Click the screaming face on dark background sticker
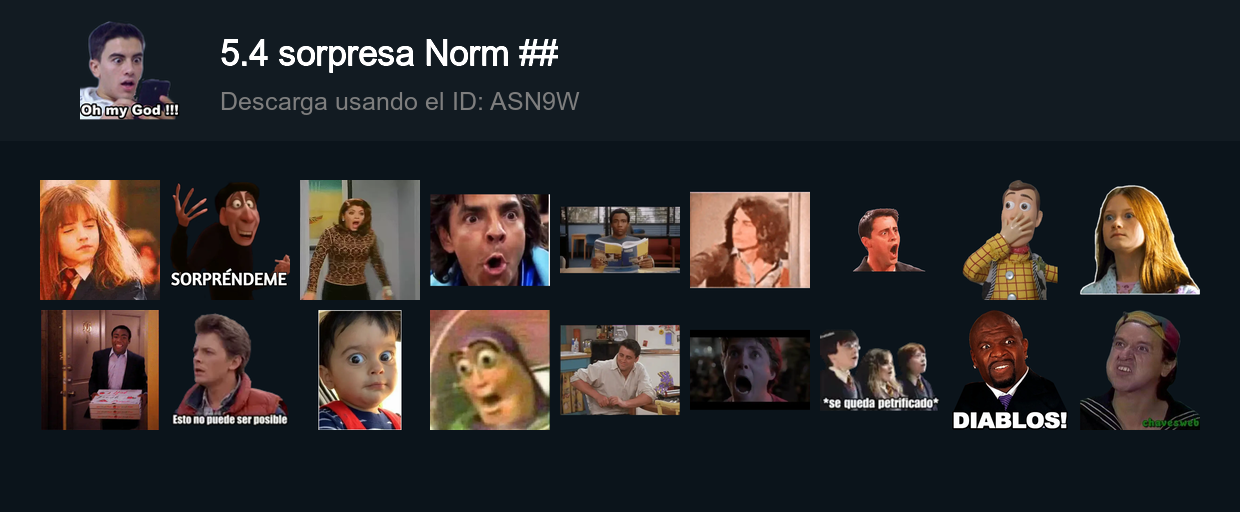1240x512 pixels. coord(750,370)
